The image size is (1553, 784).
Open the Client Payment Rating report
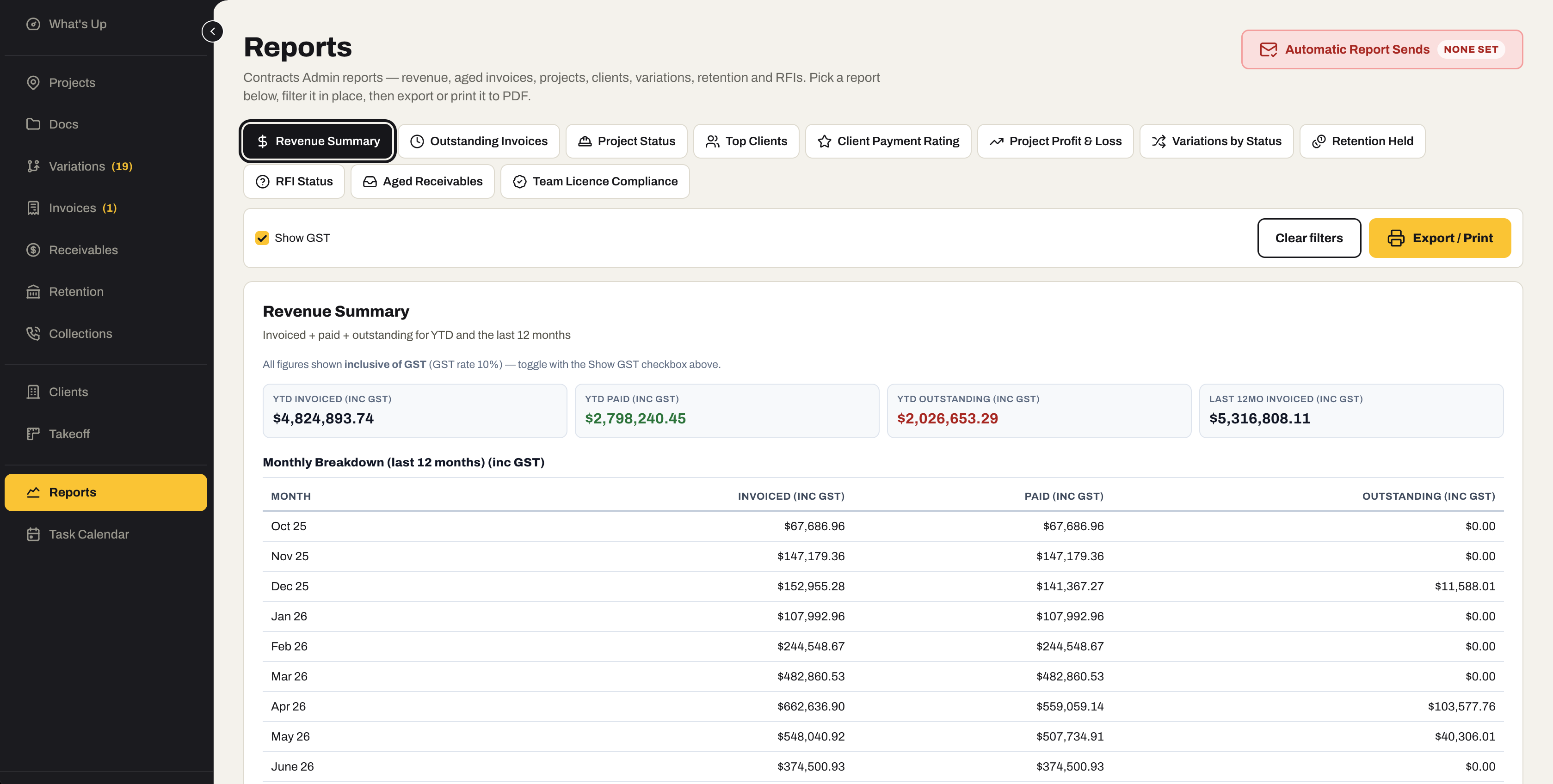(888, 141)
